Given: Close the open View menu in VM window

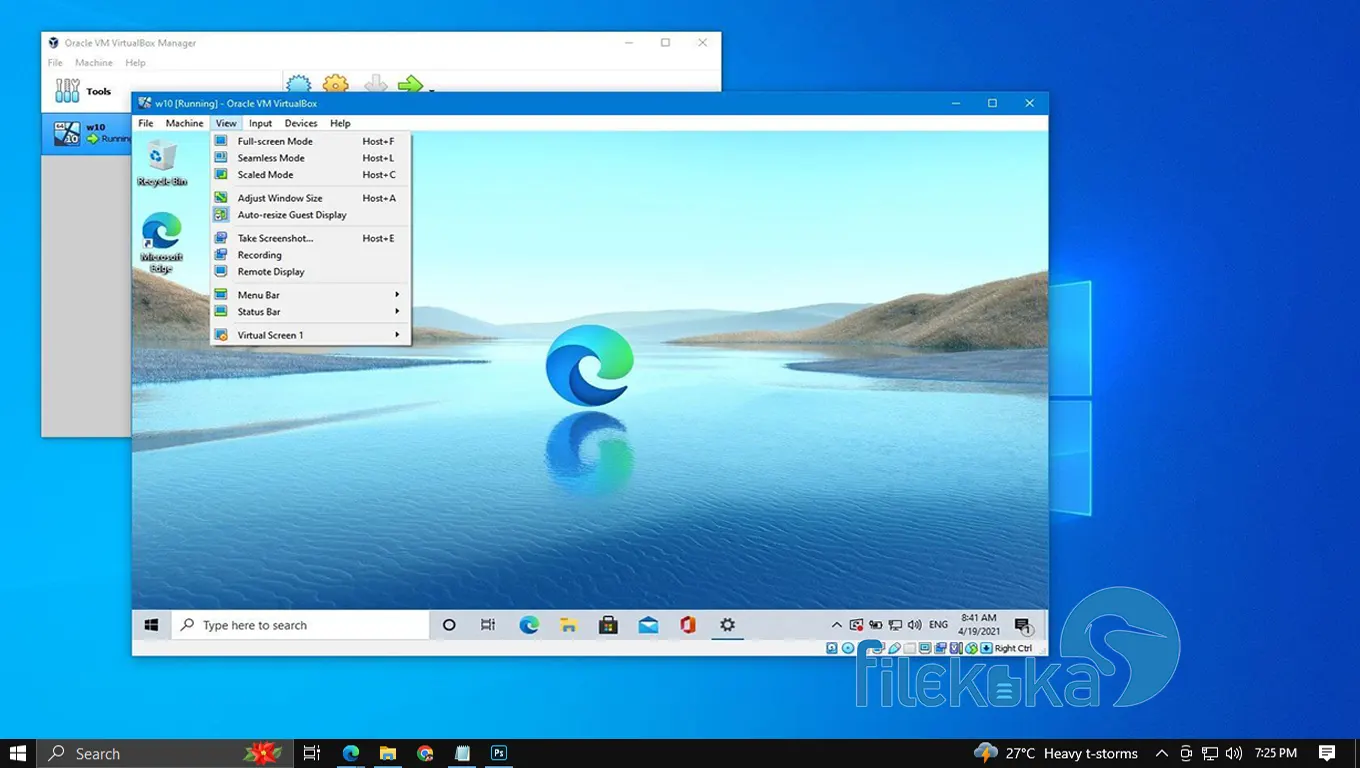Looking at the screenshot, I should [226, 123].
